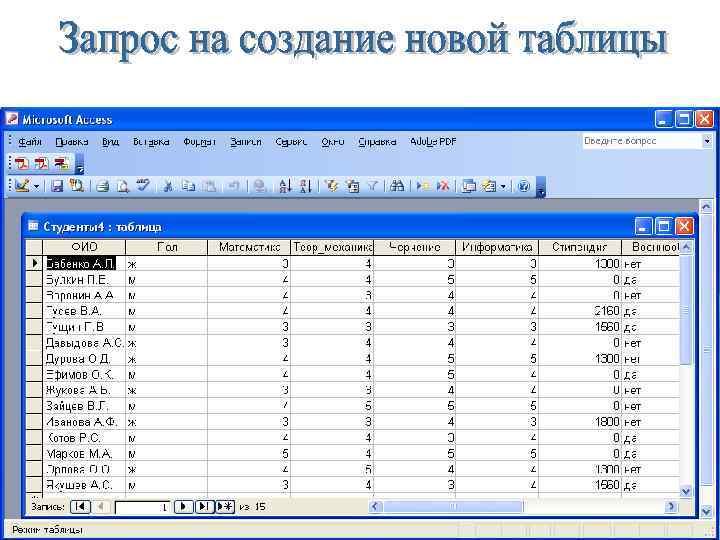Click the Copy toolbar icon
Viewport: 720px width, 540px height.
pos(189,186)
